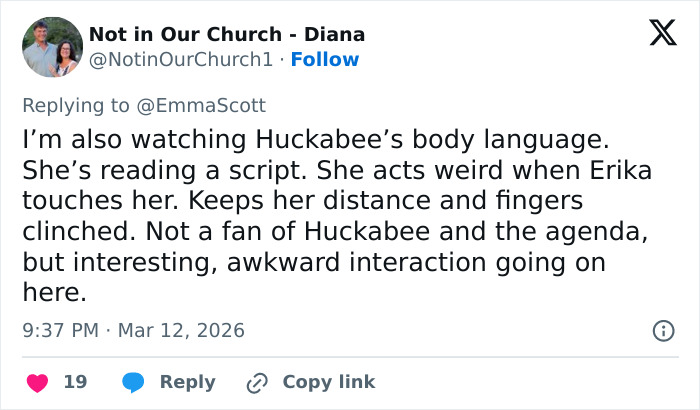Click the "Not in Our Church - Diana" name
The width and height of the screenshot is (700, 410).
point(227,34)
